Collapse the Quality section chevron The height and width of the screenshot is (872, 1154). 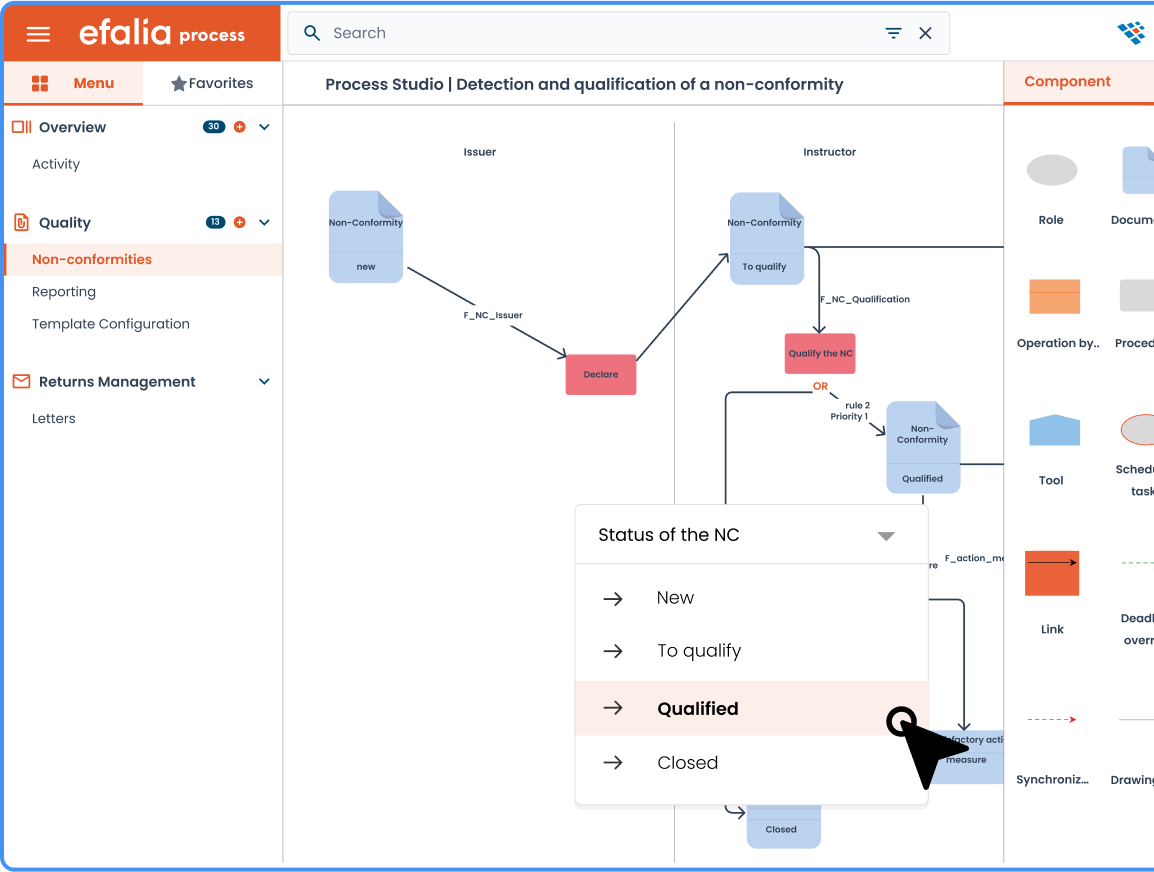[264, 222]
